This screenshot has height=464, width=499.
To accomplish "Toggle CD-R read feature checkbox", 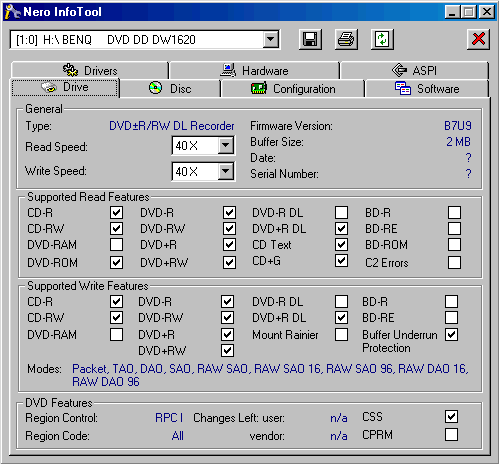I will [x=116, y=212].
